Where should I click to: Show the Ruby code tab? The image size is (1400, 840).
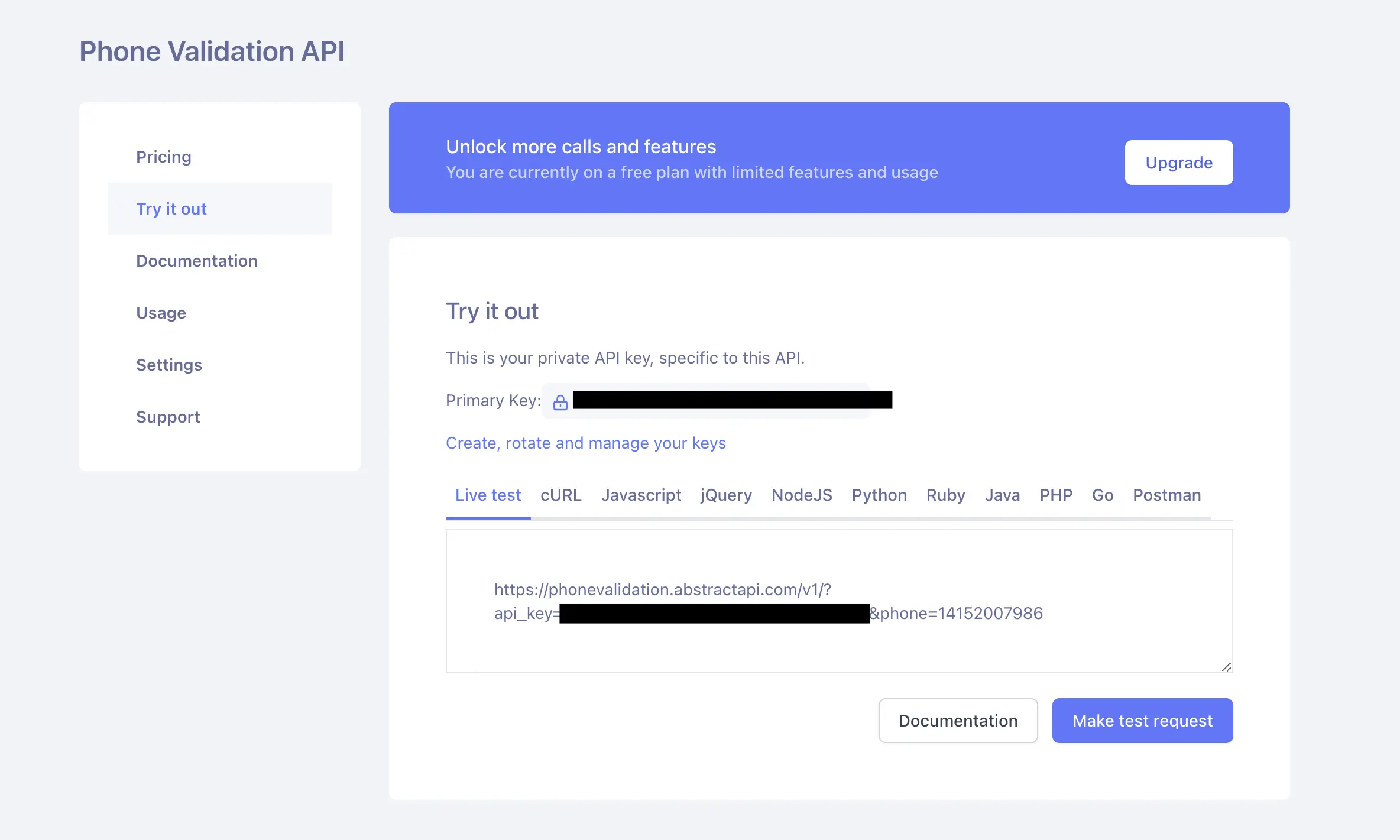pos(945,495)
